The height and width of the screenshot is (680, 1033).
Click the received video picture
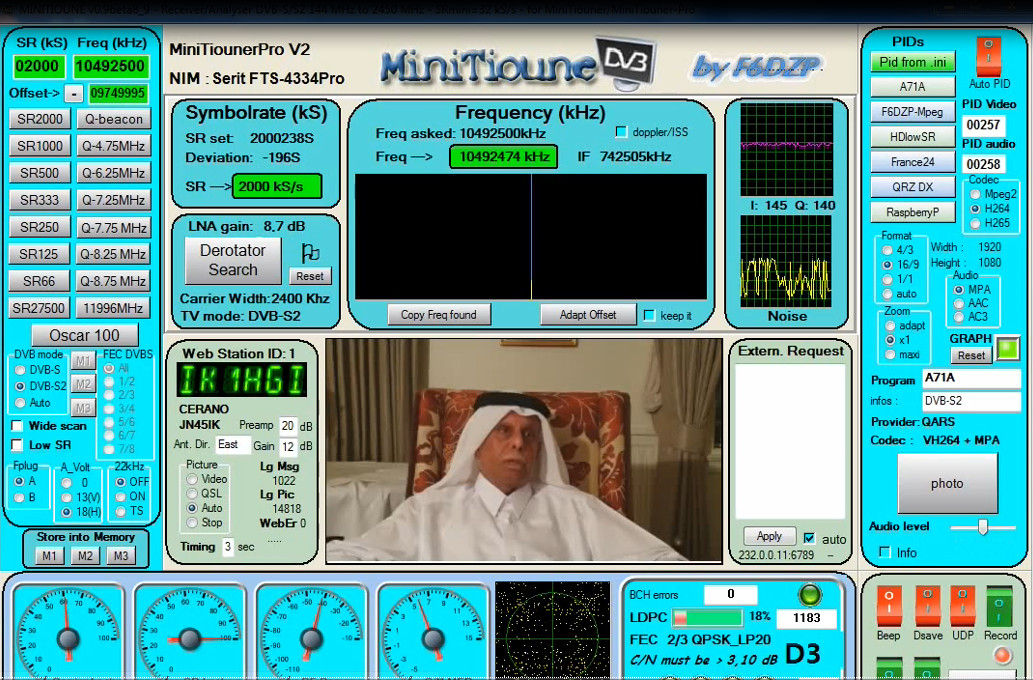point(524,450)
